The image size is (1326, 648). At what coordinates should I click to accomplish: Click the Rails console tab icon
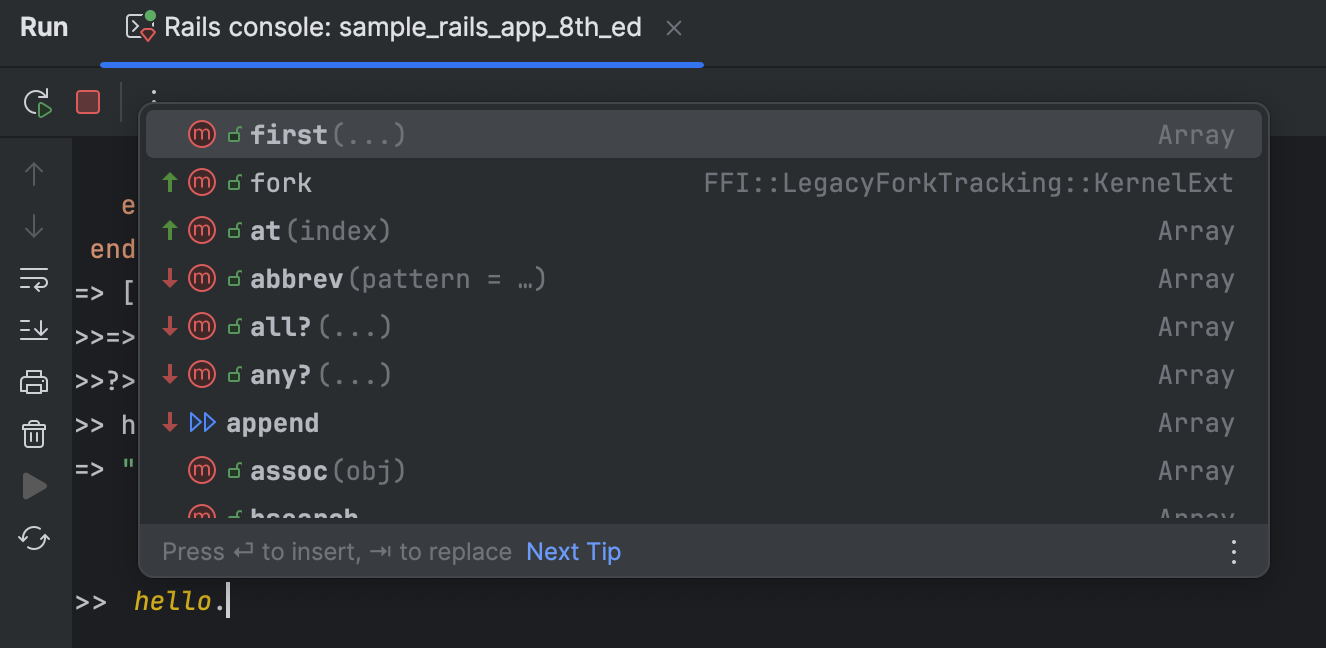pos(141,26)
